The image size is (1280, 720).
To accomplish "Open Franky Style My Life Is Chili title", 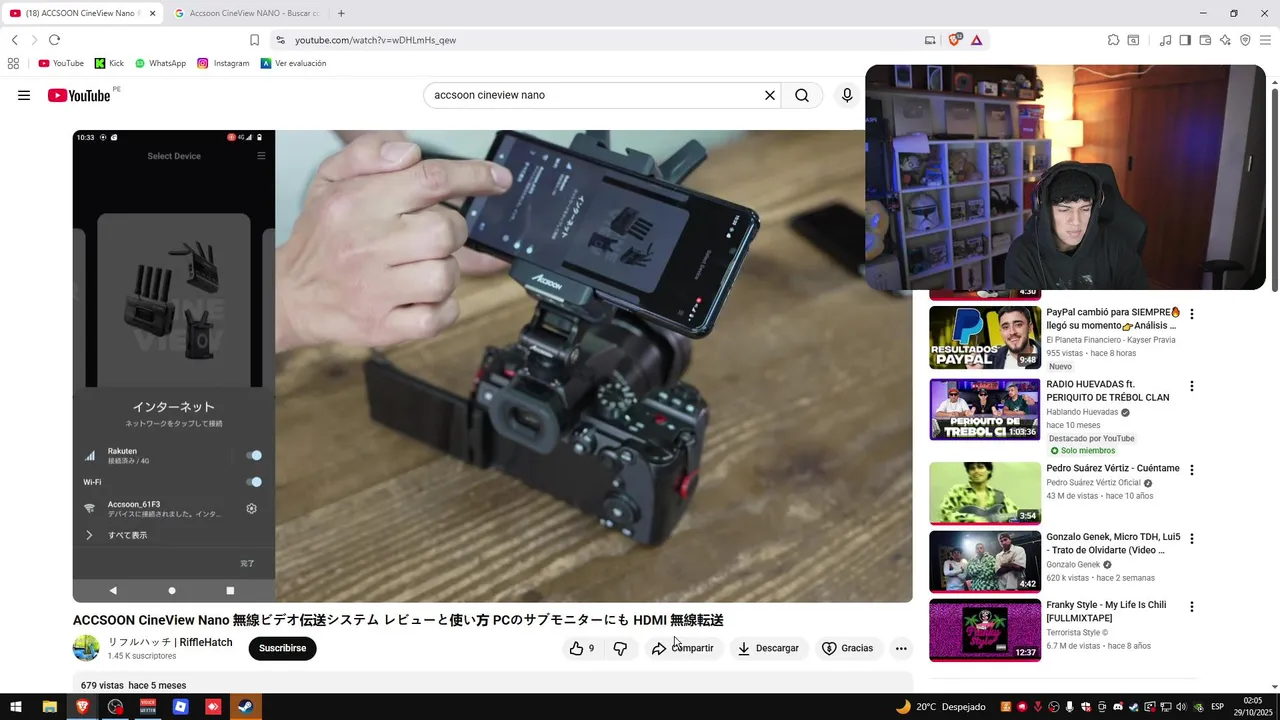I will 1106,612.
